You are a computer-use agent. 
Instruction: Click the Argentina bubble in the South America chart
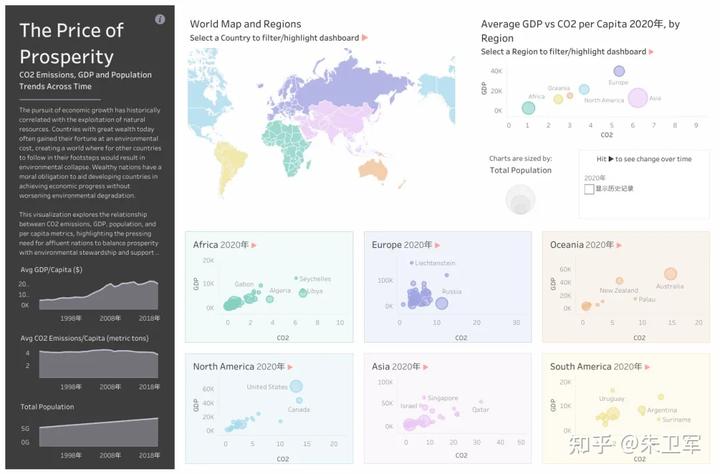click(x=642, y=410)
